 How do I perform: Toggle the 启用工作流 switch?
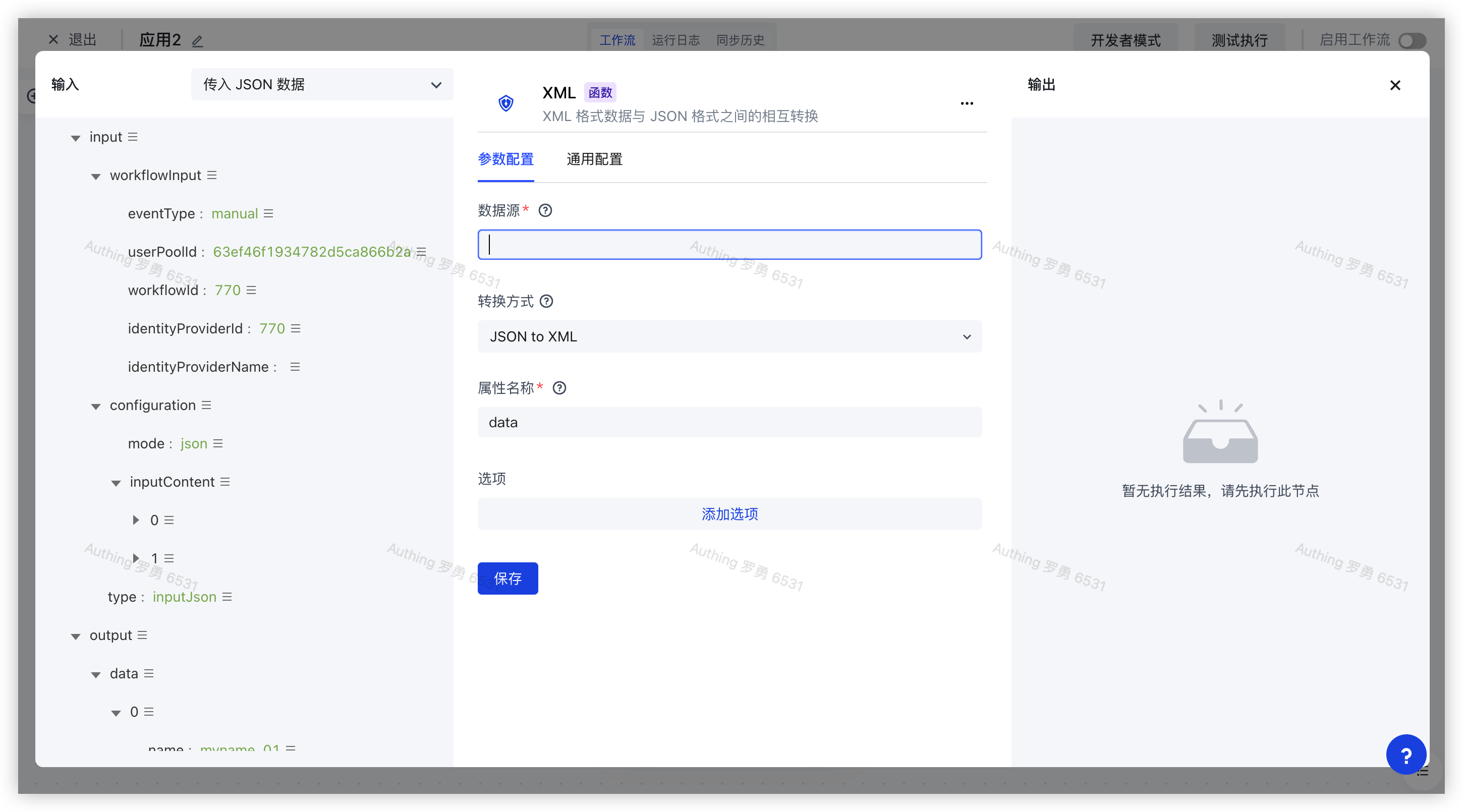1412,41
